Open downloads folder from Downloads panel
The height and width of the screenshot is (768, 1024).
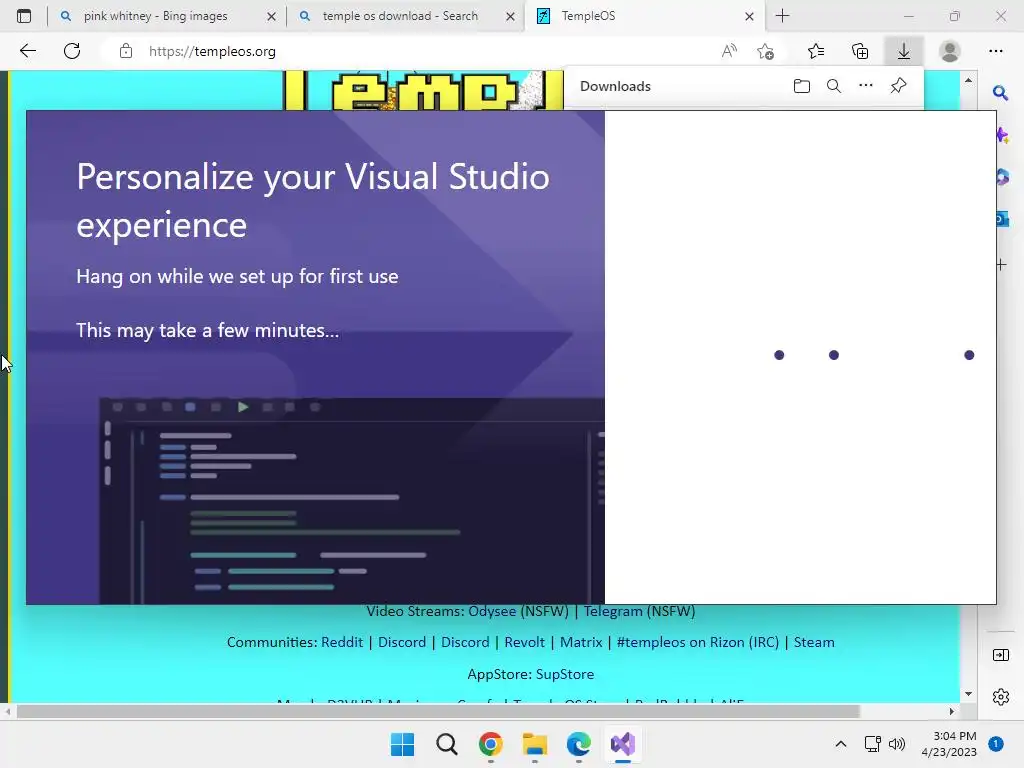802,86
